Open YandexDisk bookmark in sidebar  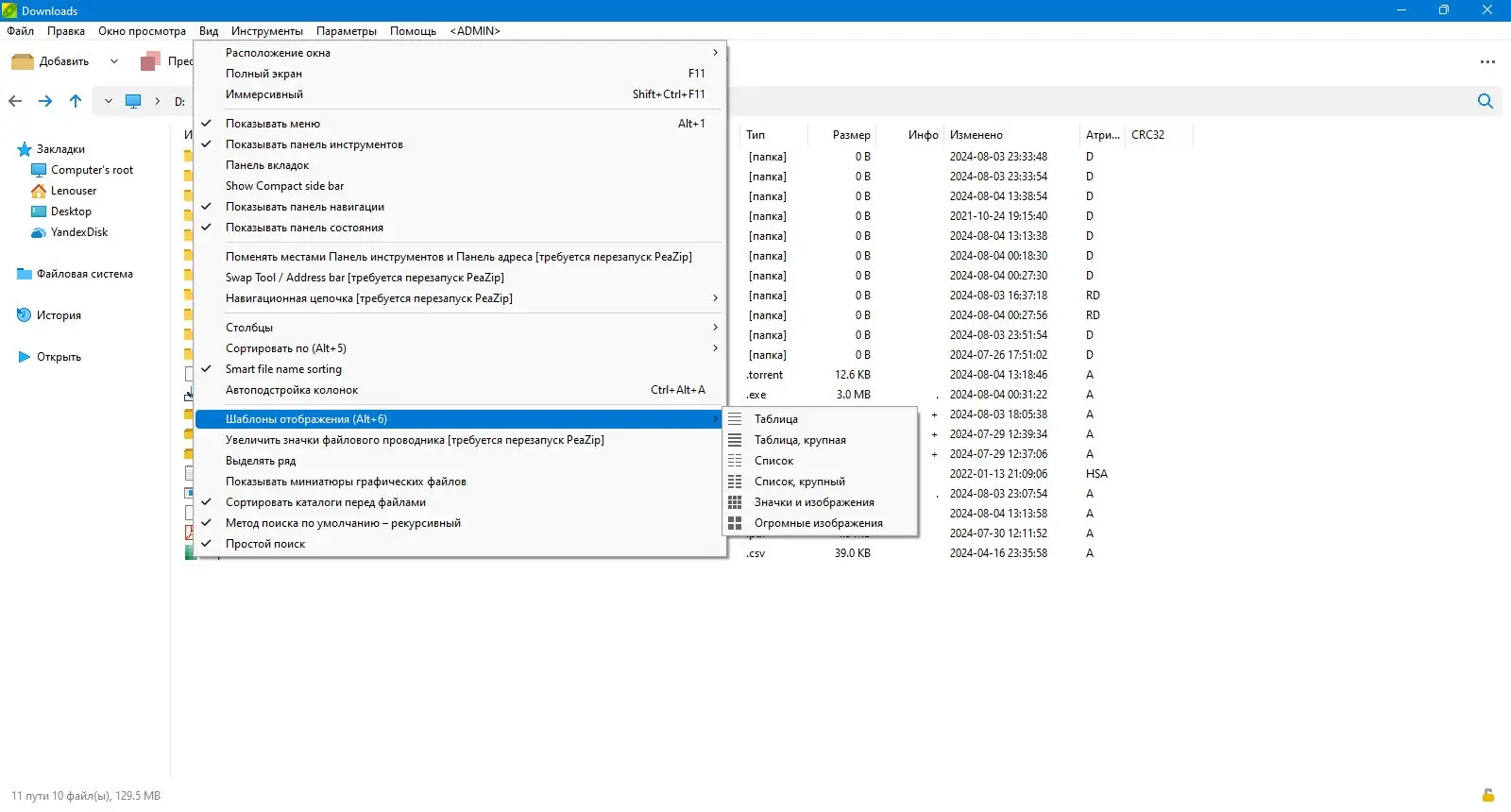point(79,232)
